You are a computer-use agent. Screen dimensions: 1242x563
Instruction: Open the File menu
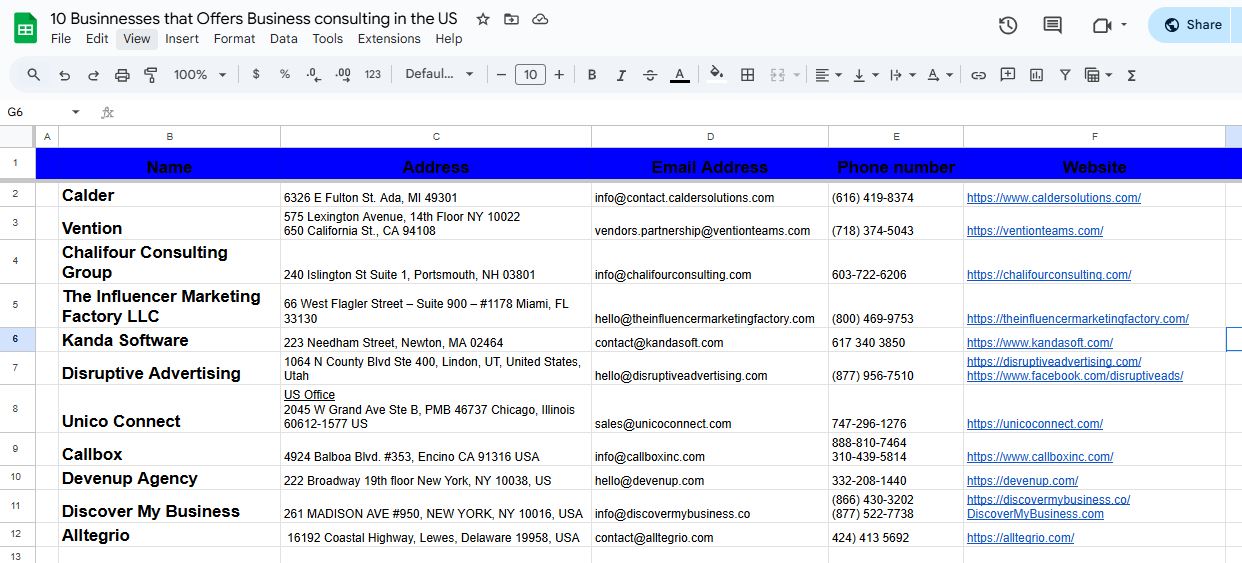[61, 39]
